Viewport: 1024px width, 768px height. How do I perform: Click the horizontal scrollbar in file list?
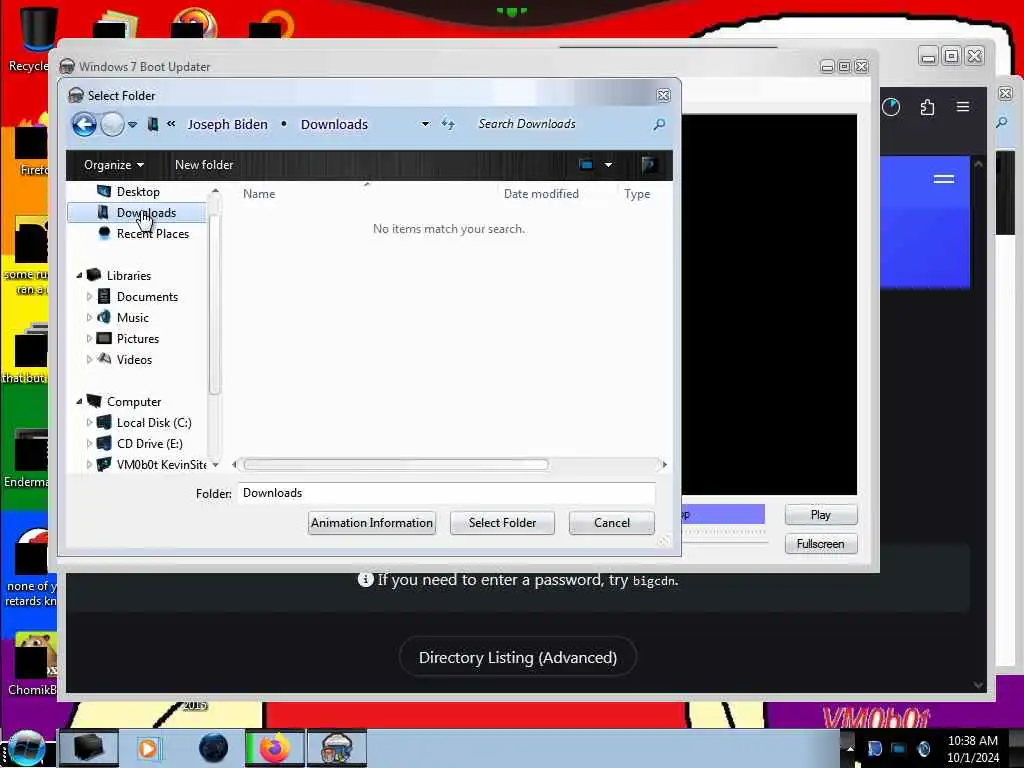tap(396, 464)
